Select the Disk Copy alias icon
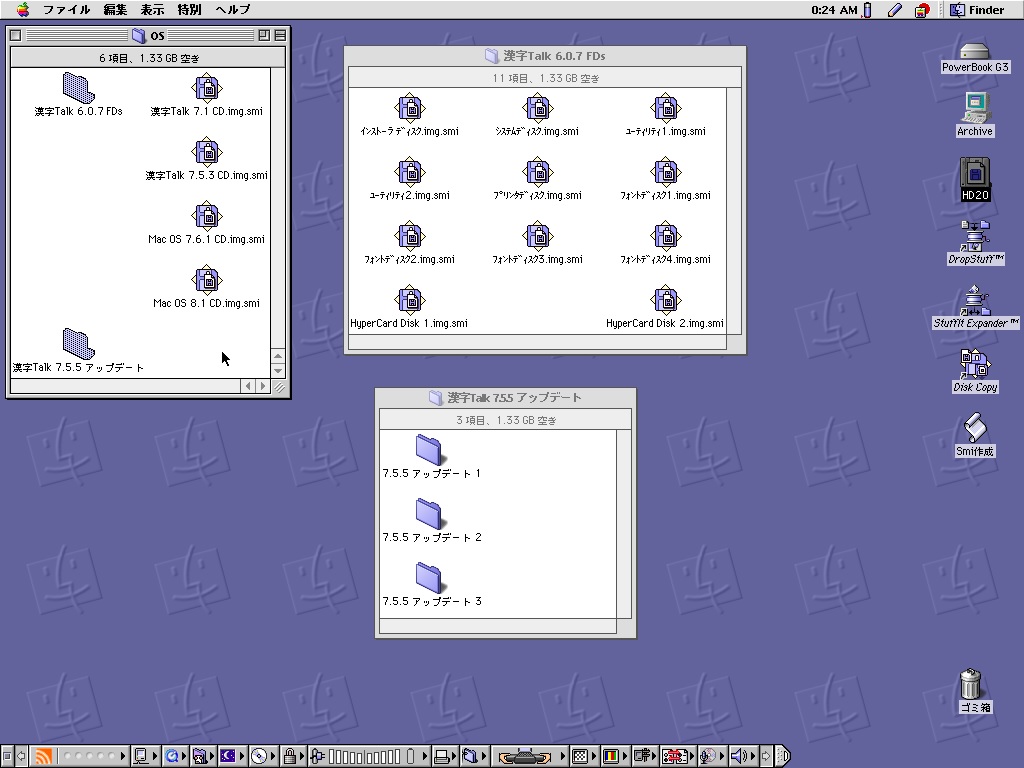Image resolution: width=1024 pixels, height=768 pixels. [975, 364]
